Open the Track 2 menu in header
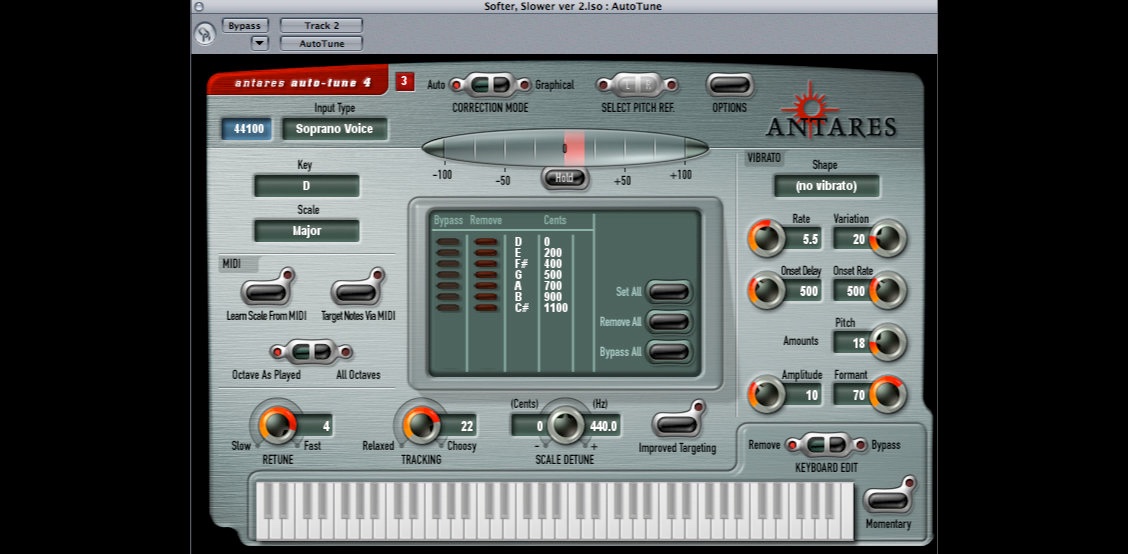The height and width of the screenshot is (554, 1128). click(x=321, y=25)
